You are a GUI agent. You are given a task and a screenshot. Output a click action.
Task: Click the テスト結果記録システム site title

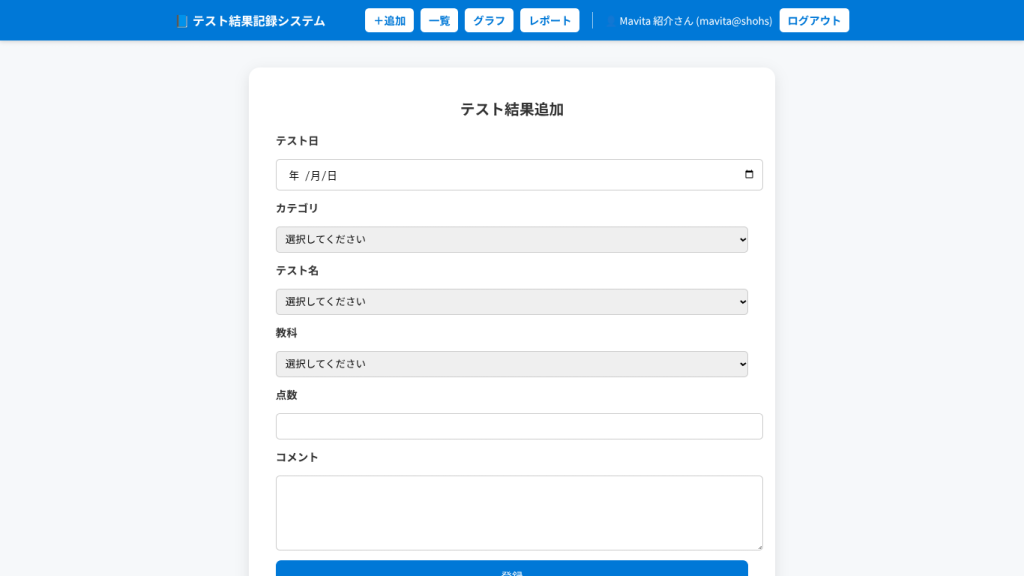click(x=258, y=21)
